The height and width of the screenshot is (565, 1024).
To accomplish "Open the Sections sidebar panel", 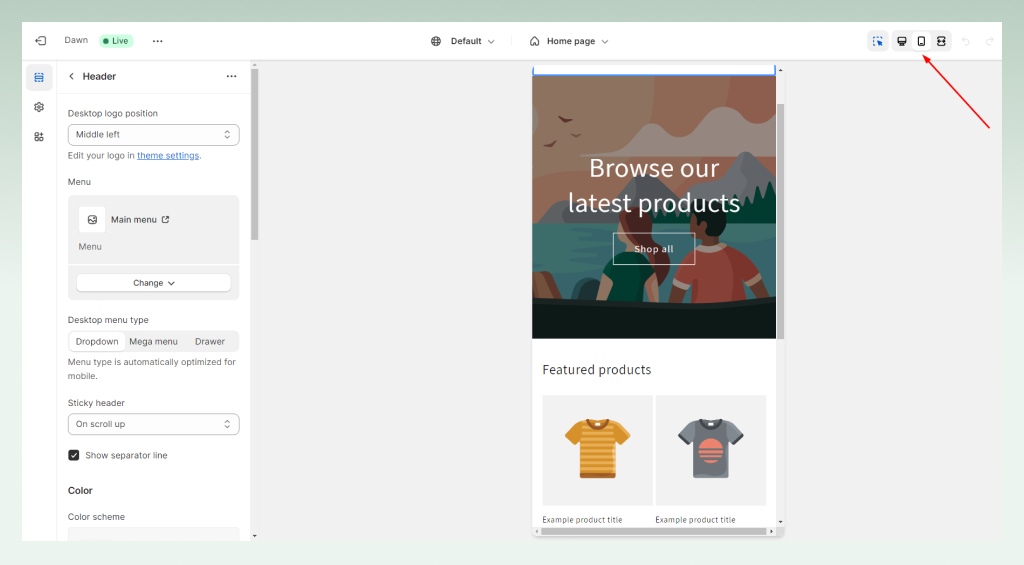I will 39,77.
